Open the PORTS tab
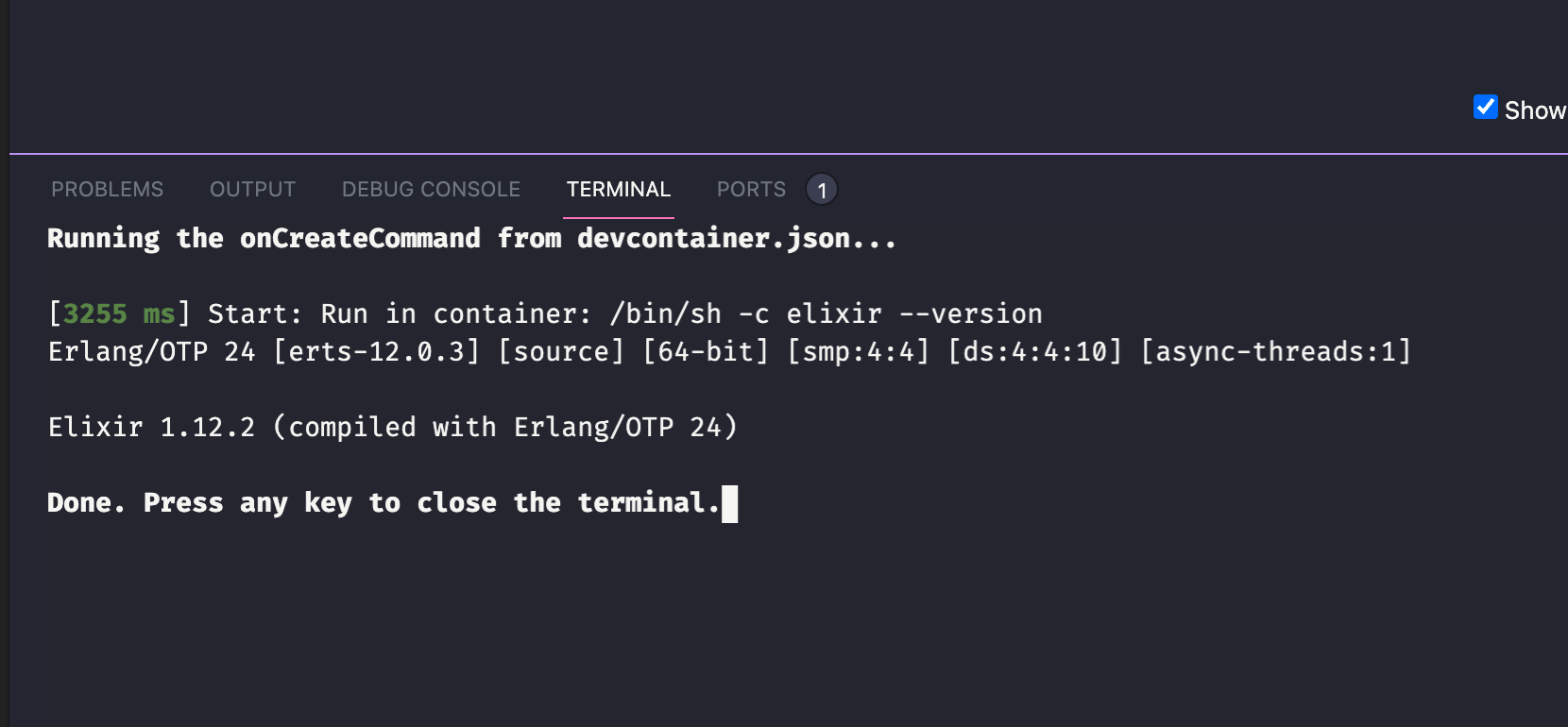 (x=751, y=190)
